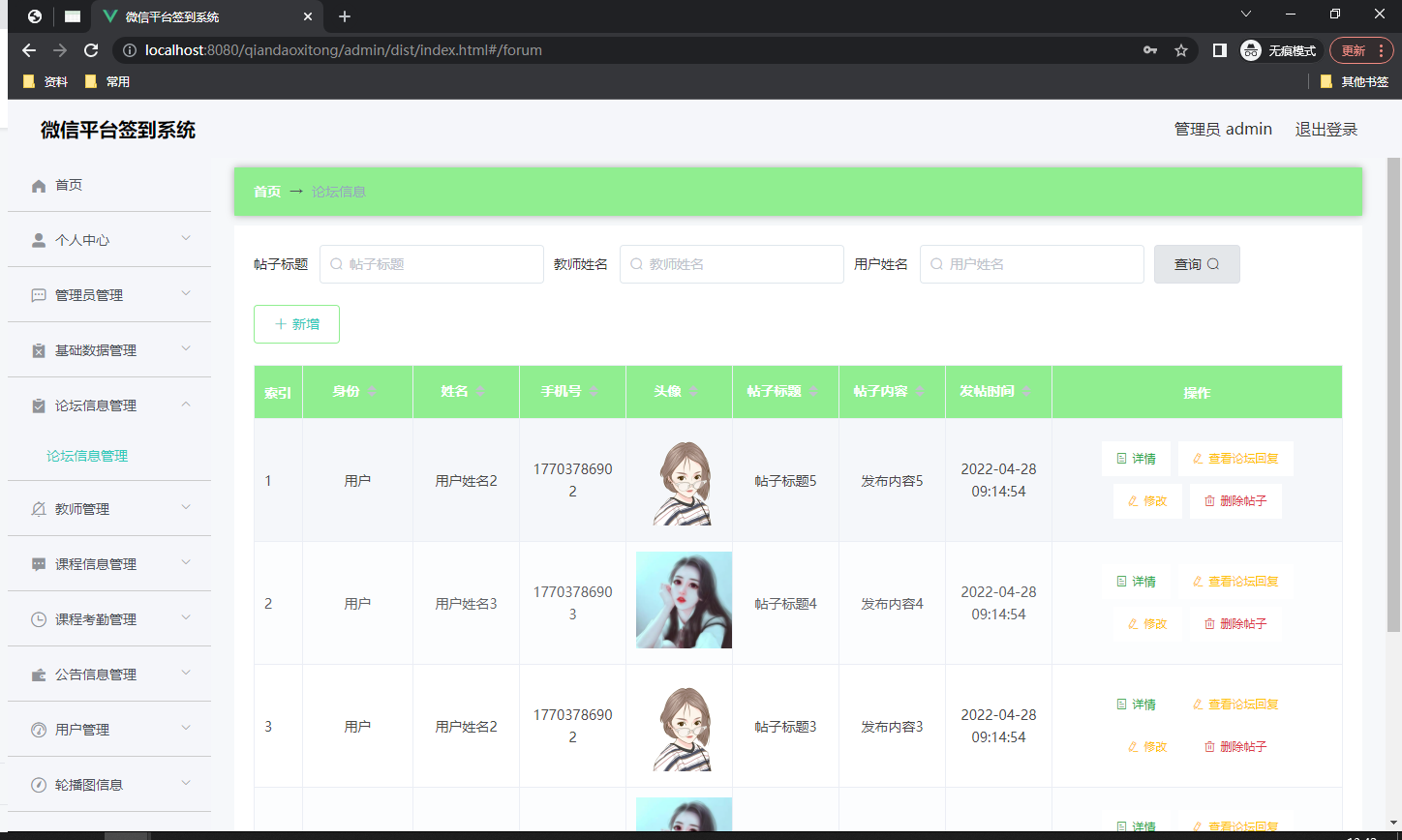This screenshot has width=1402, height=840.
Task: Select the person icon beside 个人中心
Action: [x=38, y=239]
